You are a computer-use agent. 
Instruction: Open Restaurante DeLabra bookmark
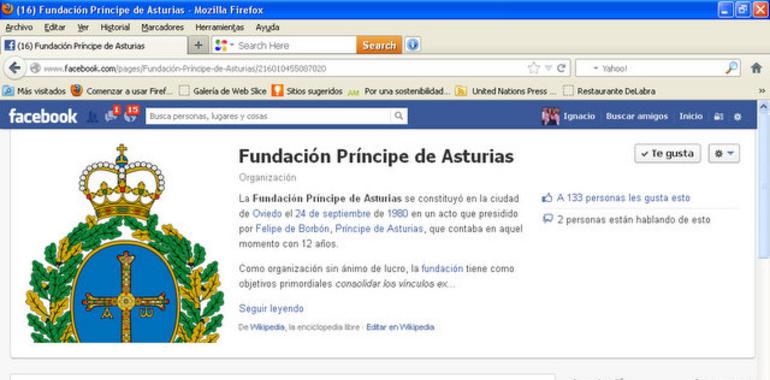609,91
